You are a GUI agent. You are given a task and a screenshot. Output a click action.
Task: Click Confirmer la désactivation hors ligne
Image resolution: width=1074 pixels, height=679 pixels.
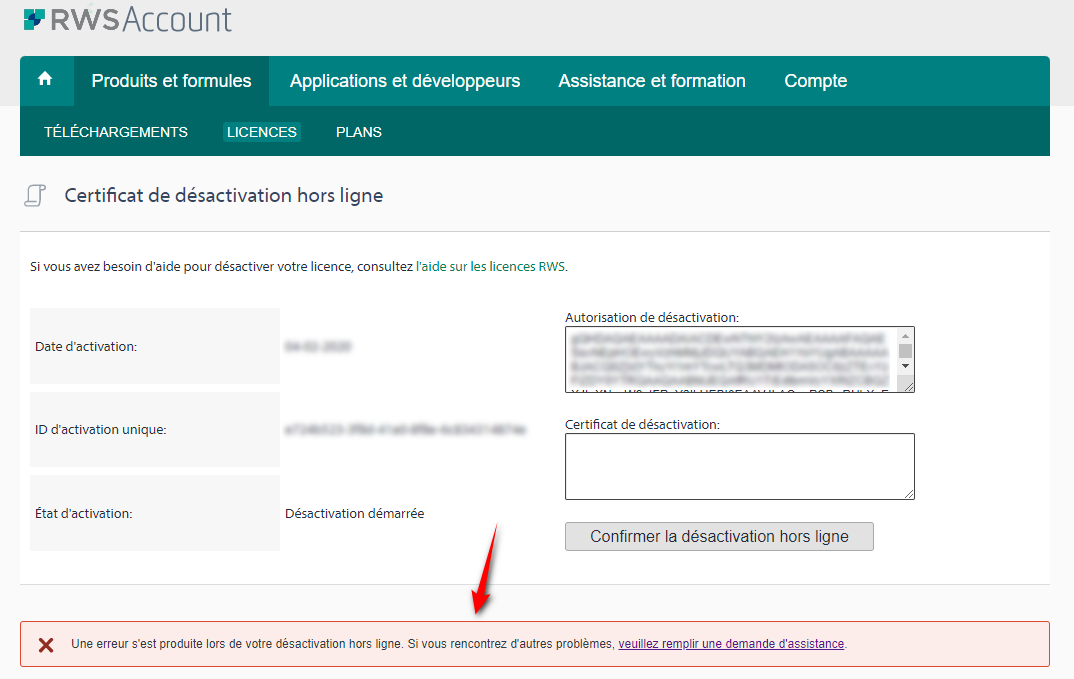718,536
